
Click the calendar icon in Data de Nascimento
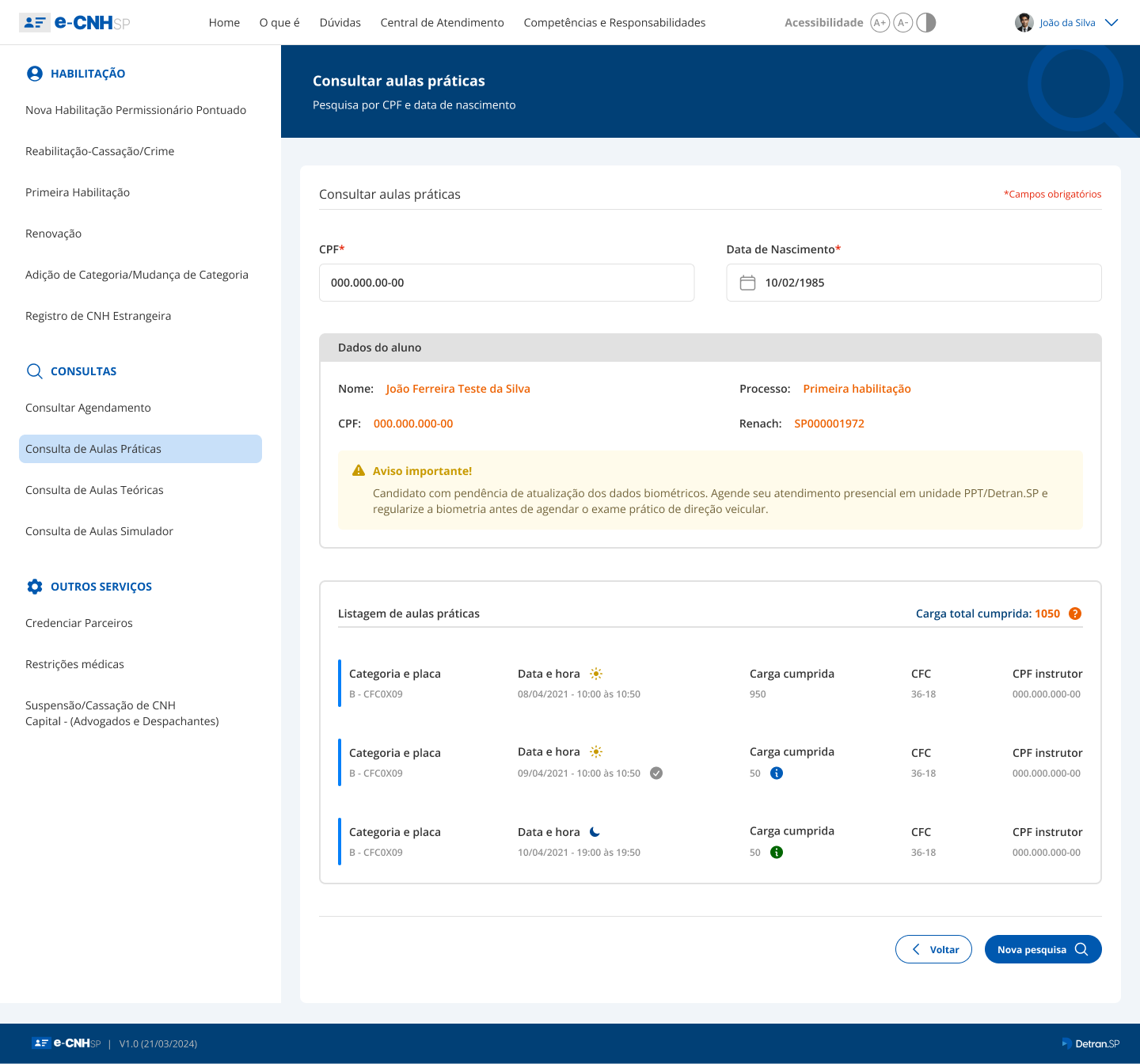[x=747, y=283]
